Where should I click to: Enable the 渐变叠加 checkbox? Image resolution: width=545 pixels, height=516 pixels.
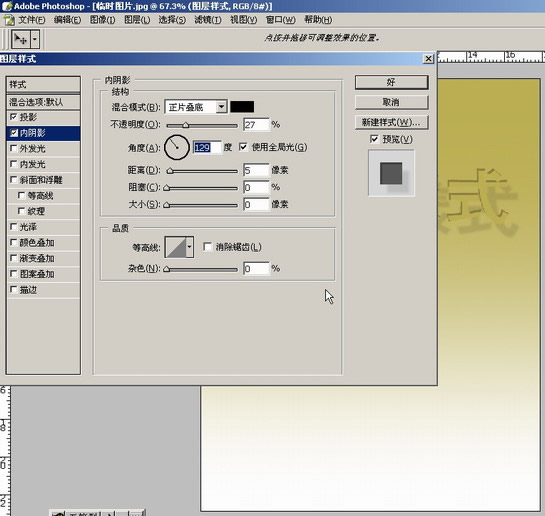[14, 258]
